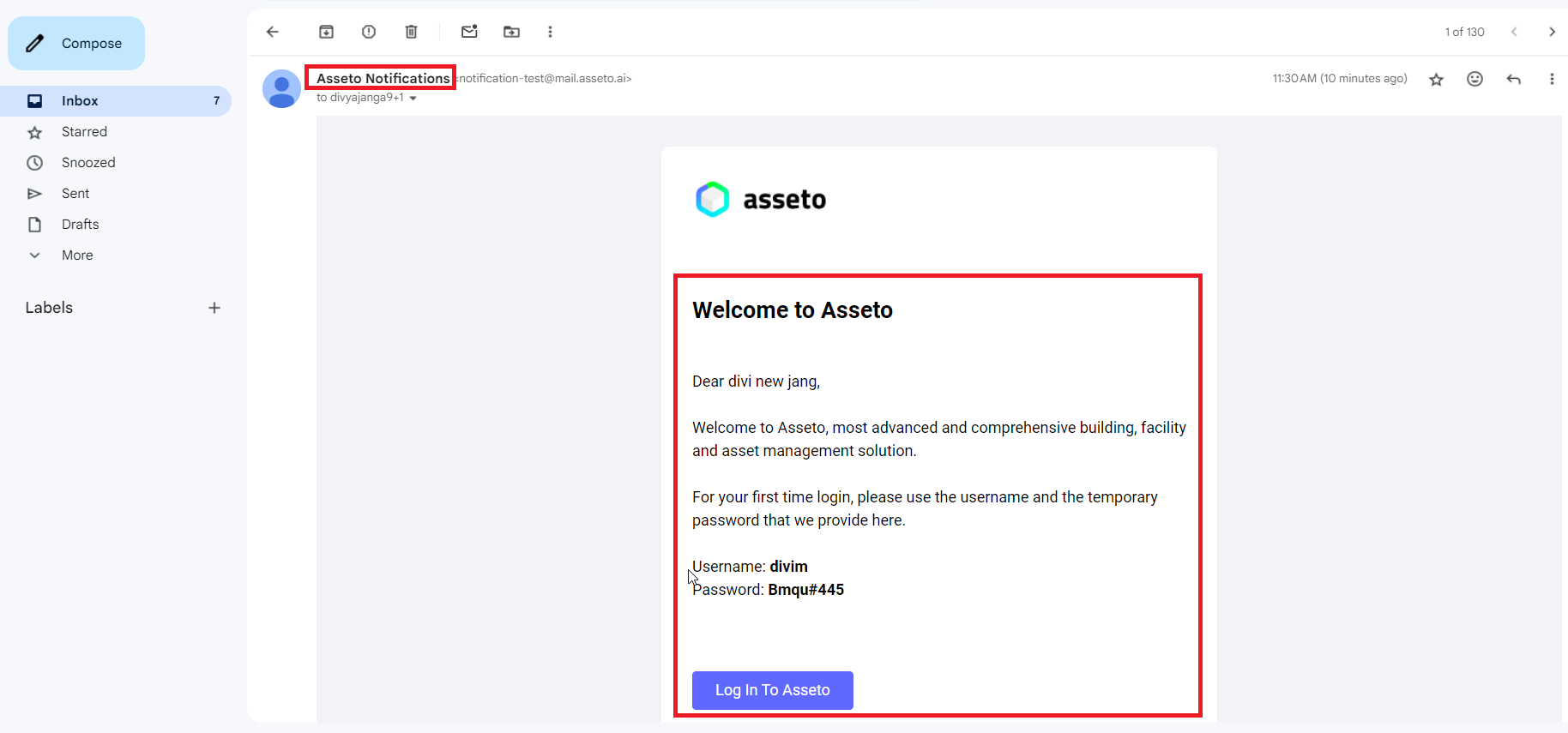The width and height of the screenshot is (1568, 733).
Task: Archive this email
Action: pyautogui.click(x=326, y=32)
